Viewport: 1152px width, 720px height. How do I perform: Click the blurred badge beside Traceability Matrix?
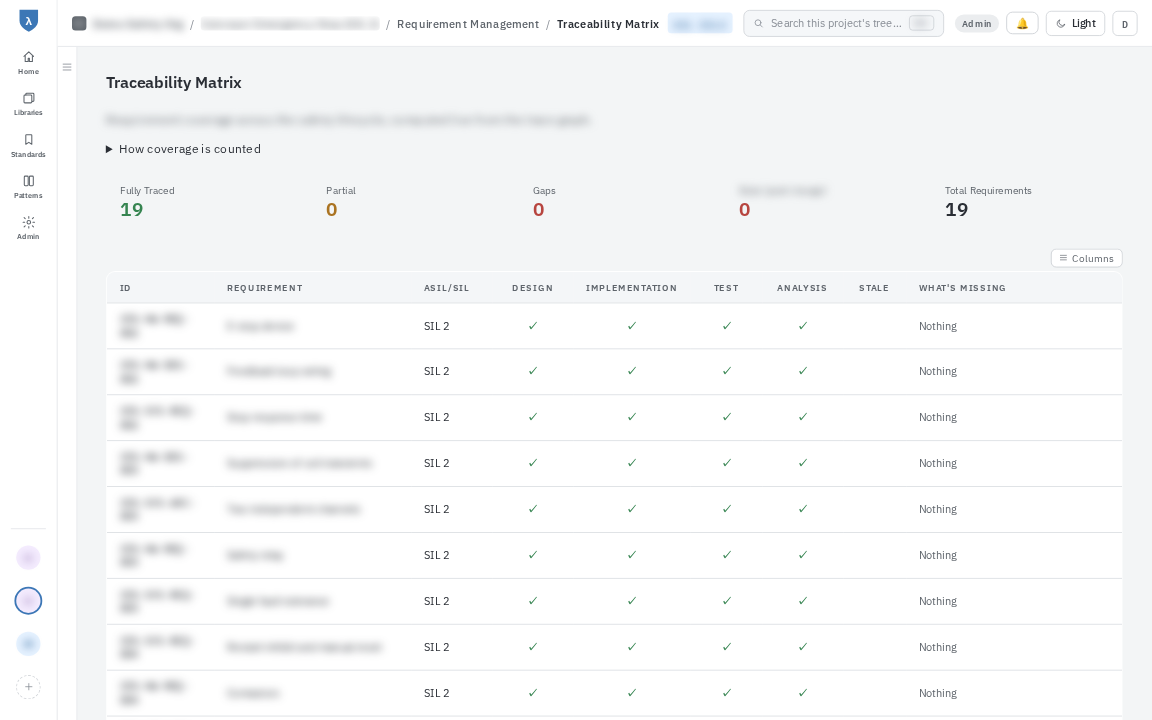coord(699,24)
